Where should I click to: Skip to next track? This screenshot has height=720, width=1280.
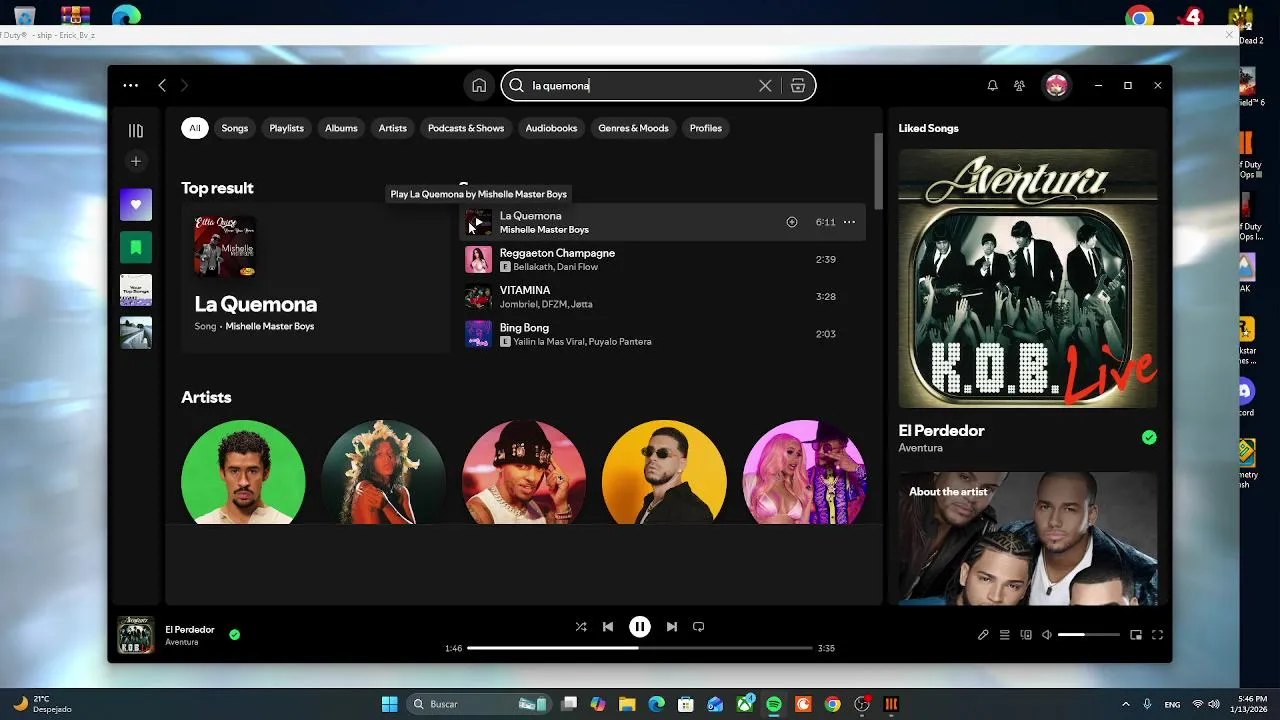point(672,627)
